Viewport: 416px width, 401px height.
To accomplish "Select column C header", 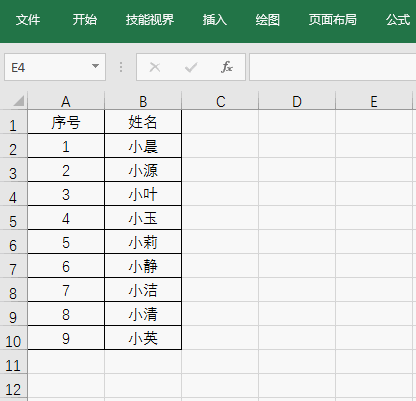I will click(x=220, y=101).
